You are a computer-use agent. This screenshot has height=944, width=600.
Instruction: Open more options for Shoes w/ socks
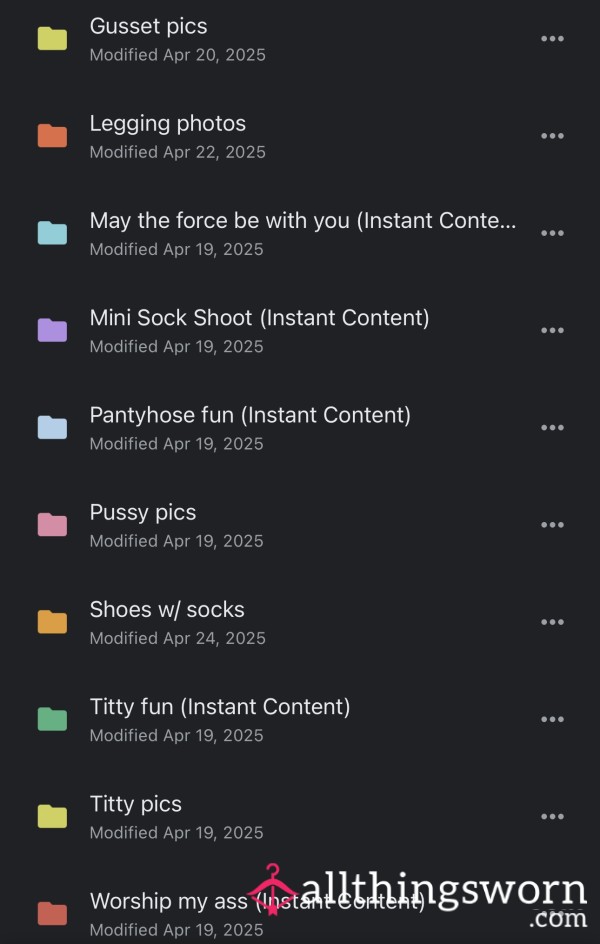tap(552, 623)
